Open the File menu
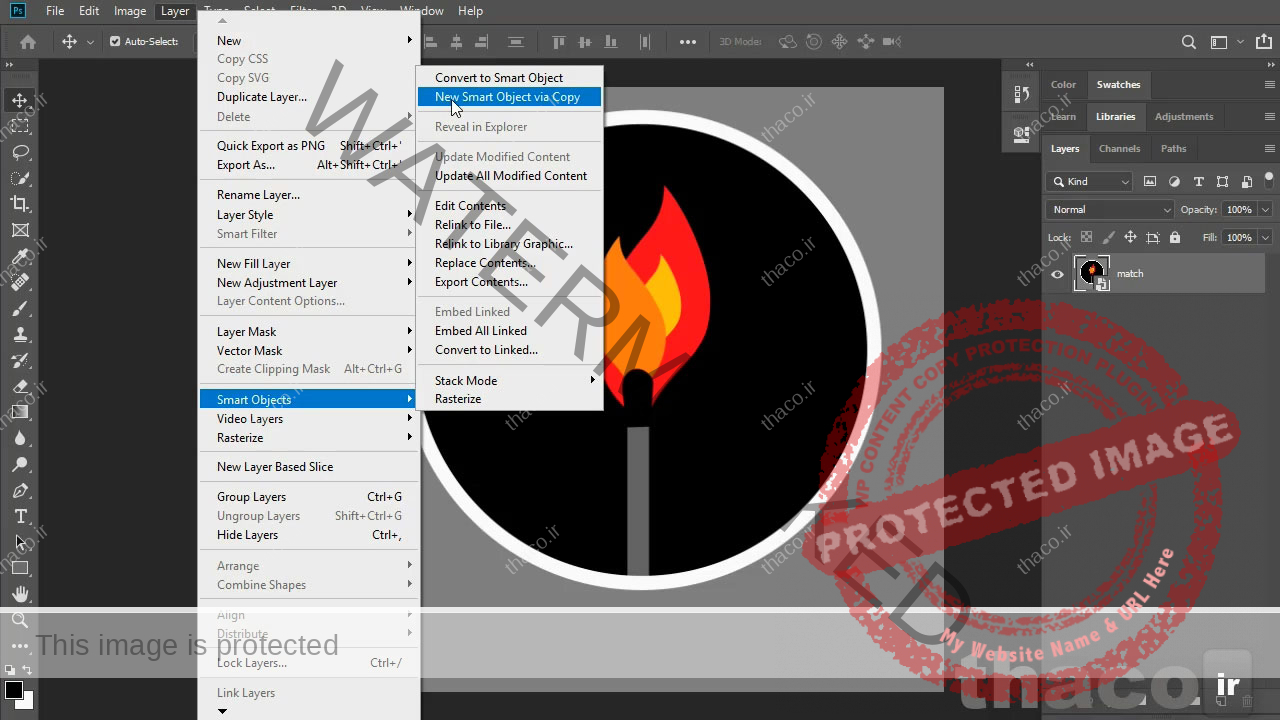The width and height of the screenshot is (1280, 720). [55, 11]
